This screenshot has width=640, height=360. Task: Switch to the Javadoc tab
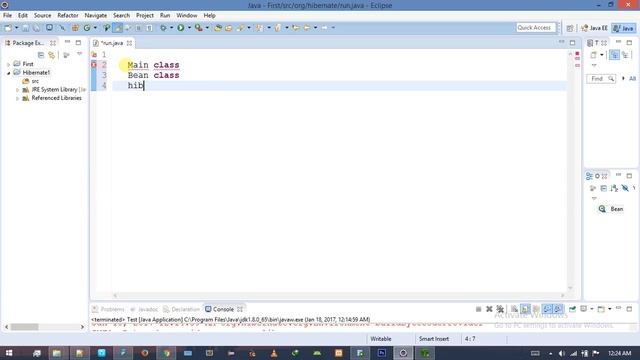(x=144, y=309)
